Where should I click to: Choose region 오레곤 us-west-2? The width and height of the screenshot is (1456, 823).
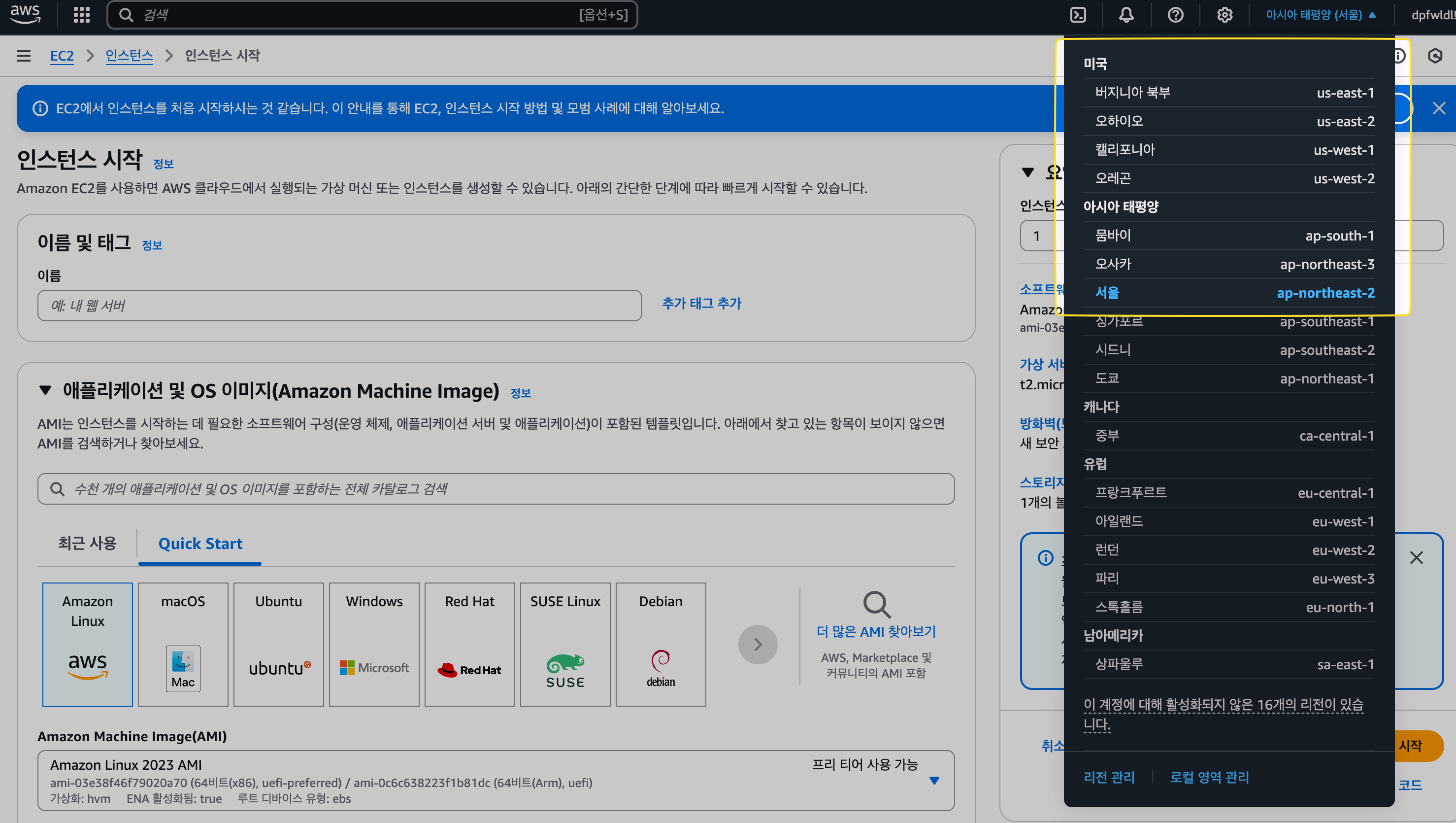(x=1229, y=178)
